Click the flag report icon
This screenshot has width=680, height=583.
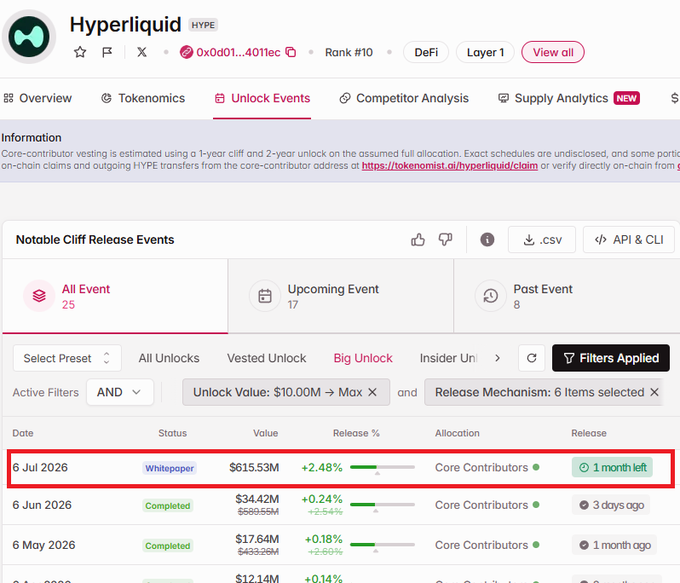(x=107, y=52)
